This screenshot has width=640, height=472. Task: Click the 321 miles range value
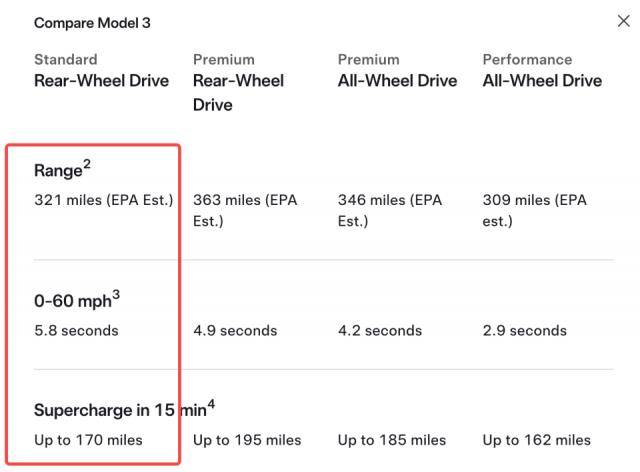pyautogui.click(x=104, y=200)
